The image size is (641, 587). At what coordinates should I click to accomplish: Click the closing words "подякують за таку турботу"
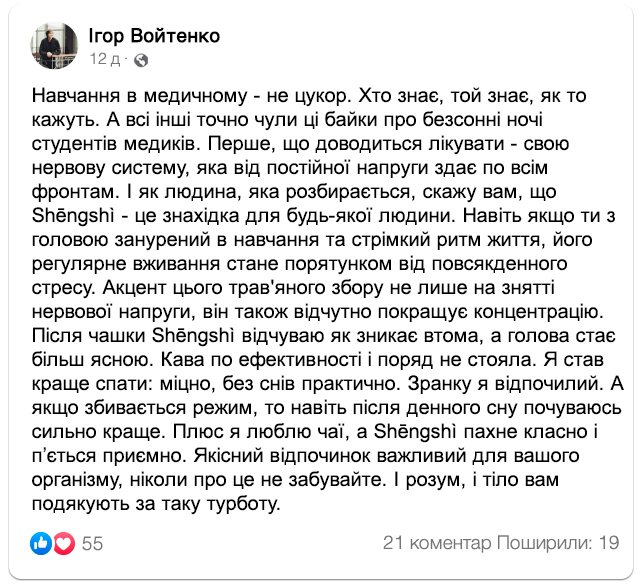tap(160, 506)
